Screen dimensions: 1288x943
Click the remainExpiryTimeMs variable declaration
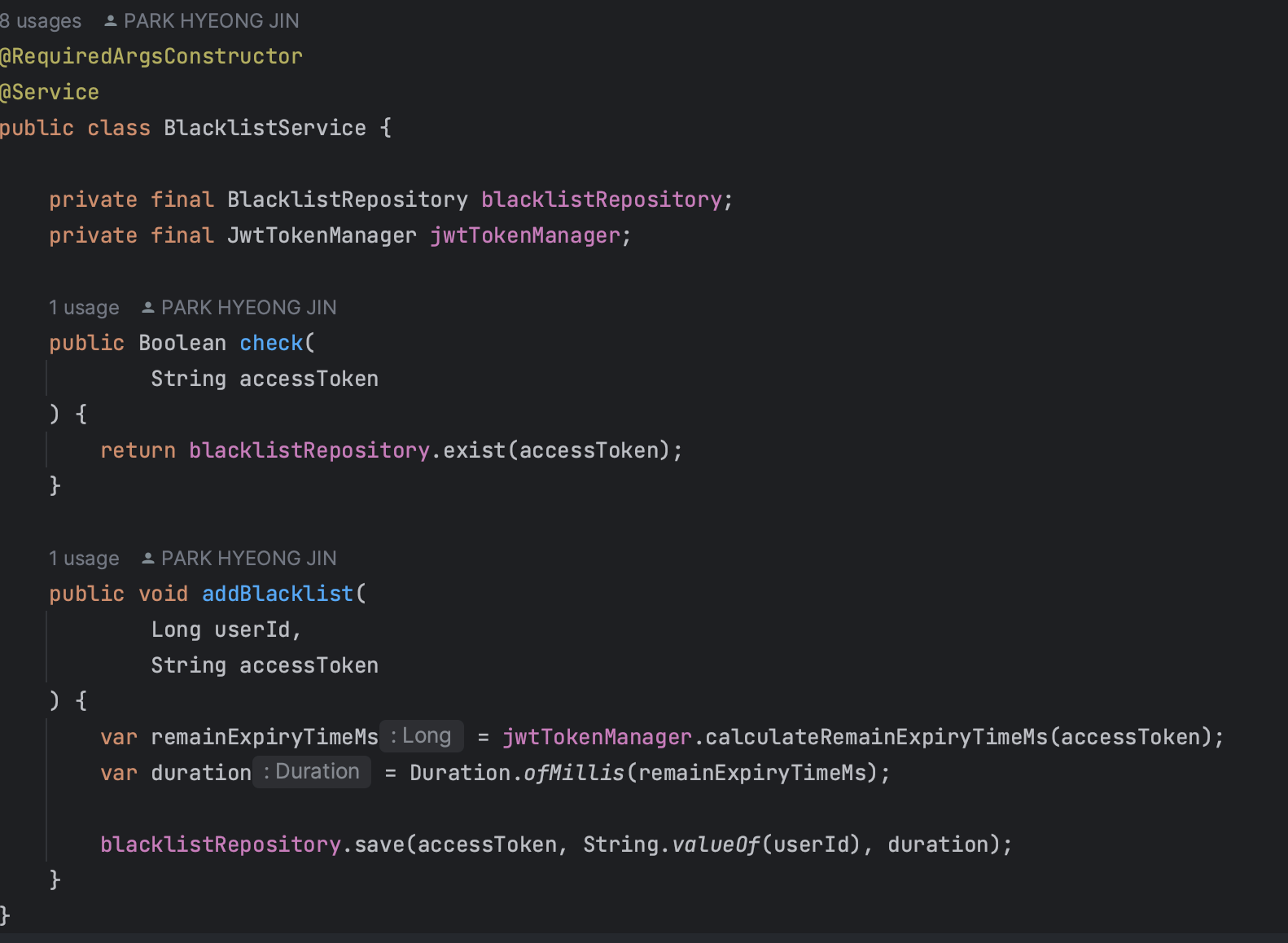(x=265, y=737)
